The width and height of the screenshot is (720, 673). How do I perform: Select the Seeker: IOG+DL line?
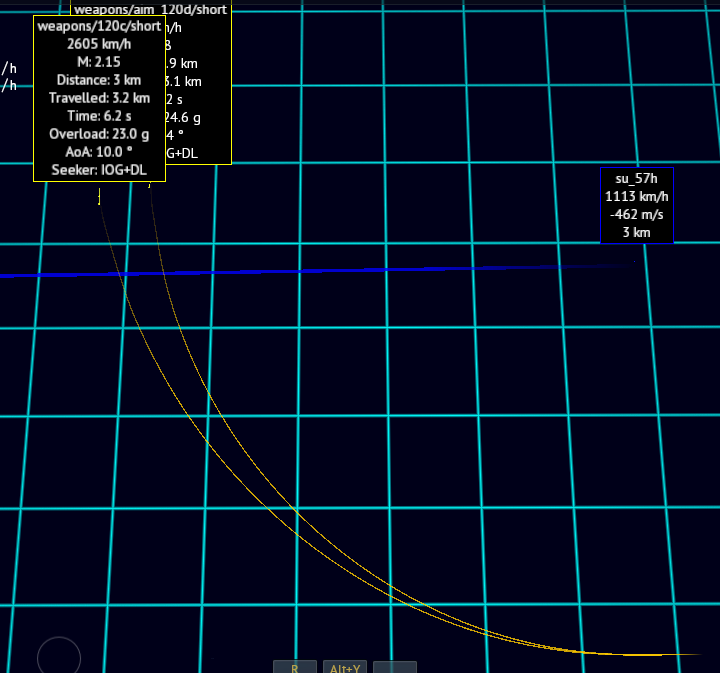click(99, 170)
